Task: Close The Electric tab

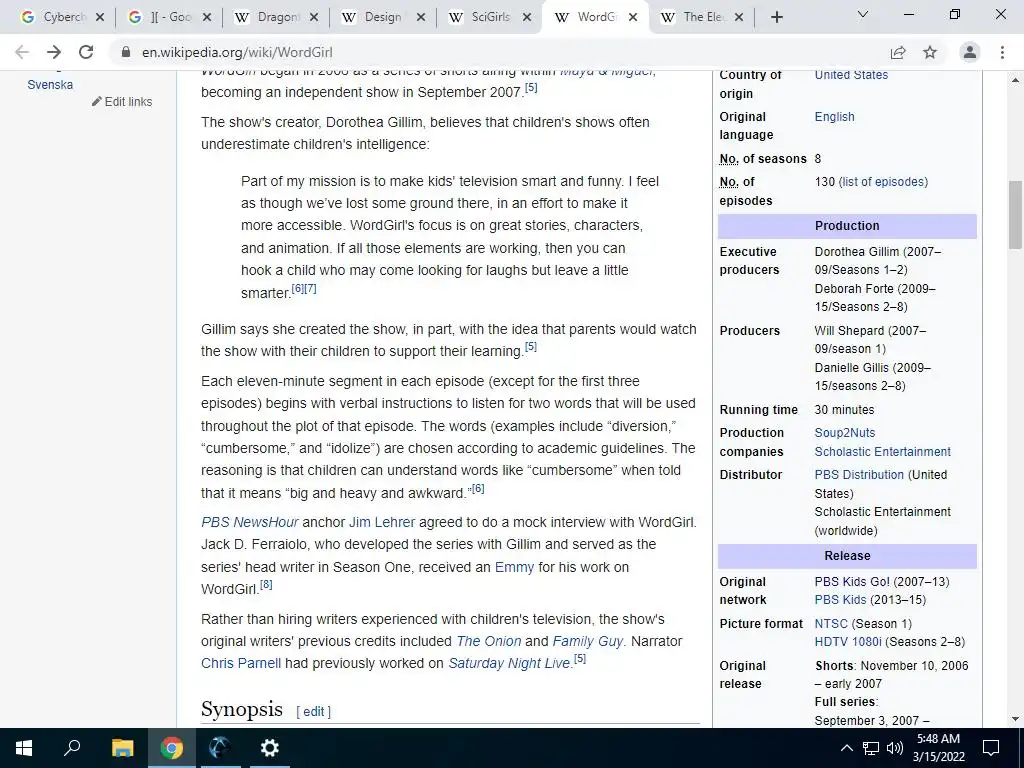Action: 739,18
